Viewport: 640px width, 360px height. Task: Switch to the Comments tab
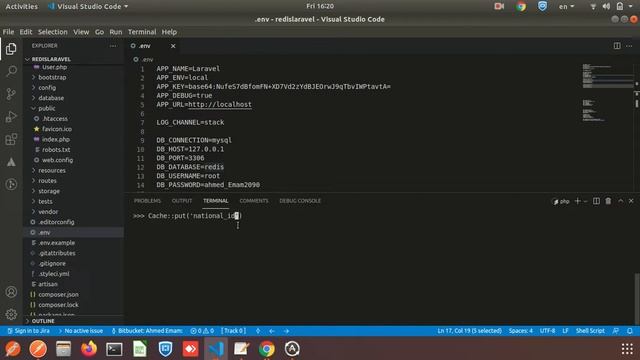(x=254, y=201)
